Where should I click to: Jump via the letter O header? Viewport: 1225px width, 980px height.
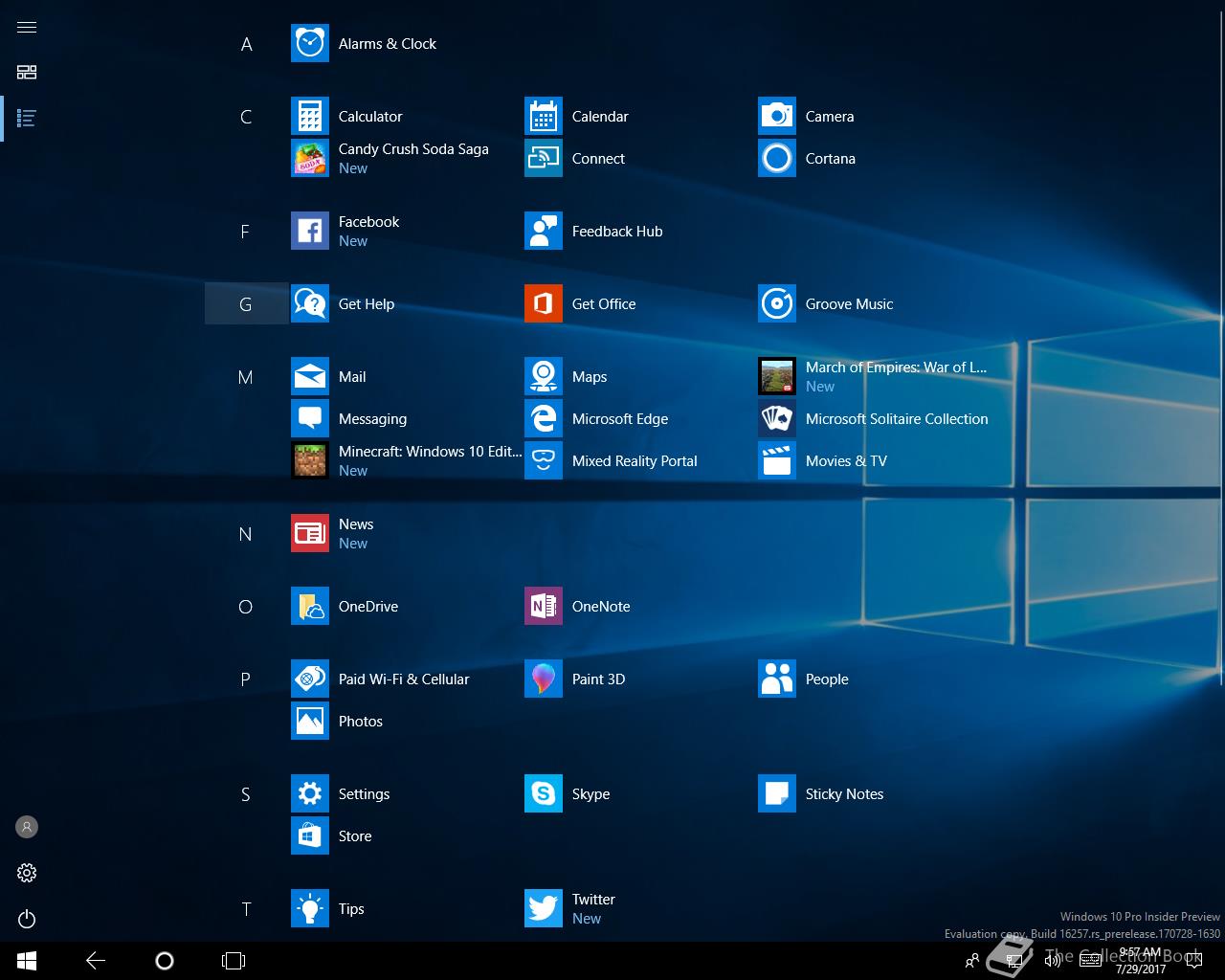[x=246, y=607]
